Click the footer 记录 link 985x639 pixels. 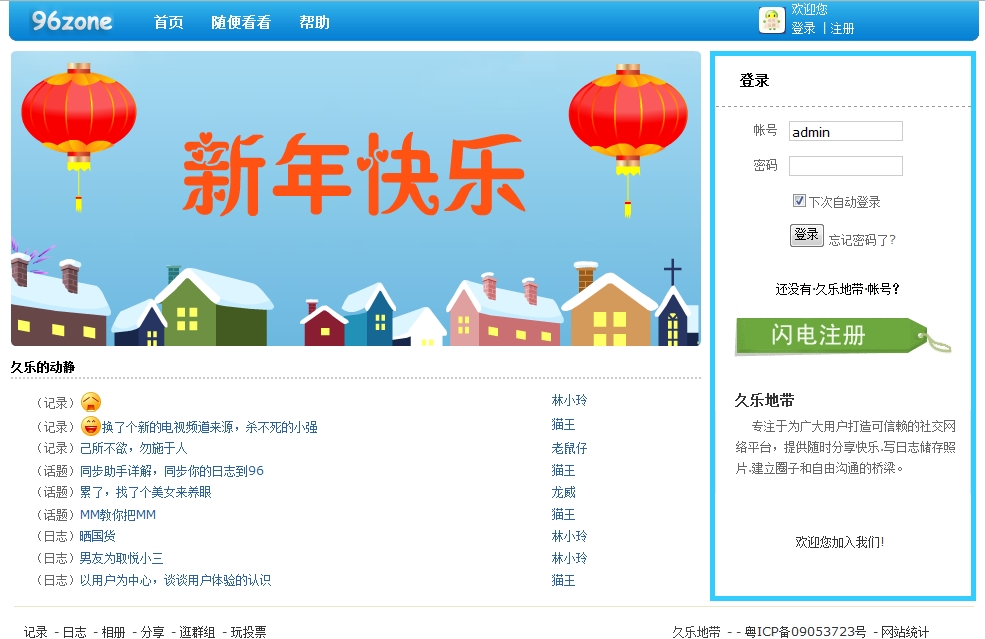coord(36,631)
